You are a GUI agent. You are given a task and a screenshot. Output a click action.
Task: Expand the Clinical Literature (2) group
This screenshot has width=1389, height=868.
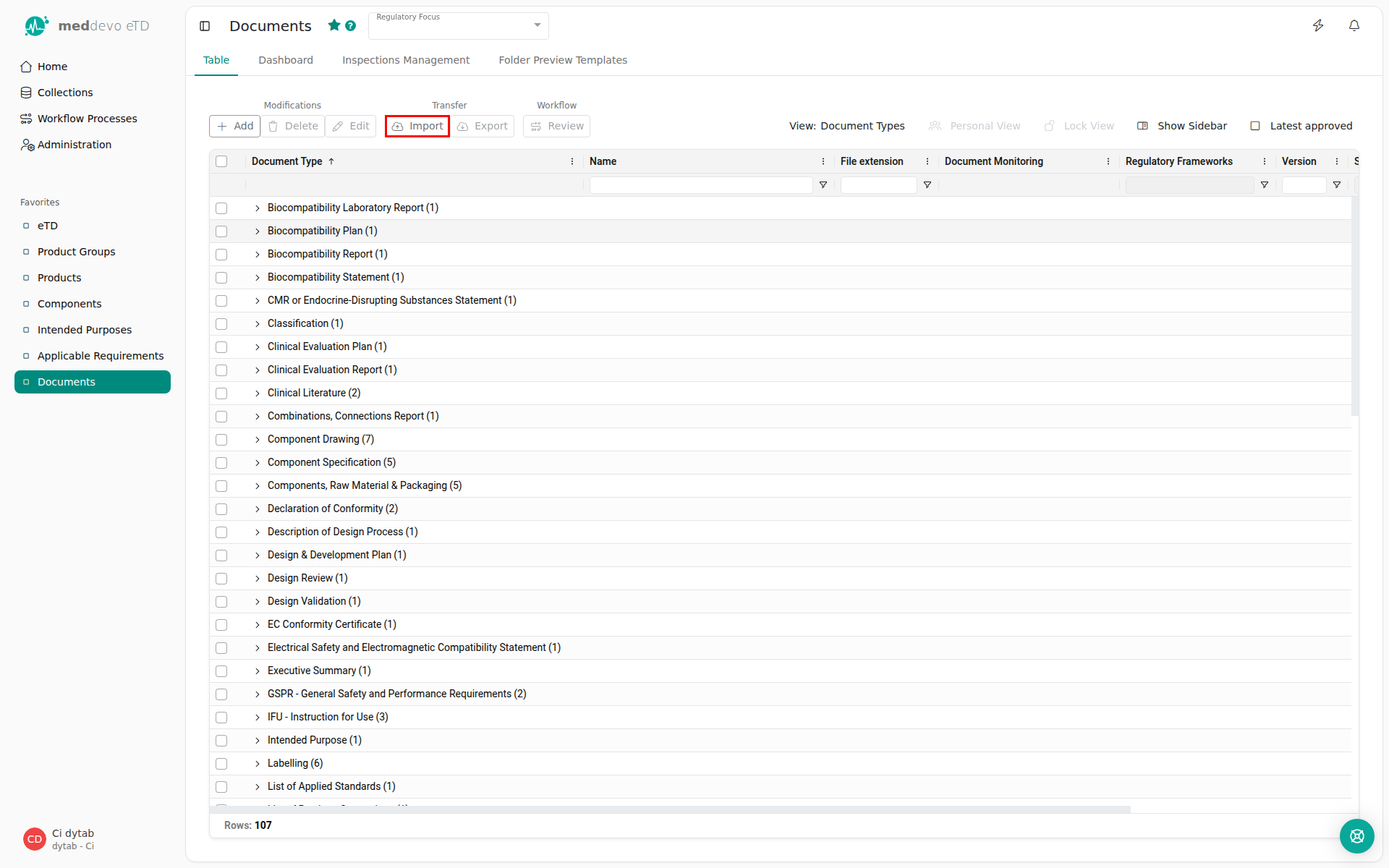pyautogui.click(x=258, y=393)
